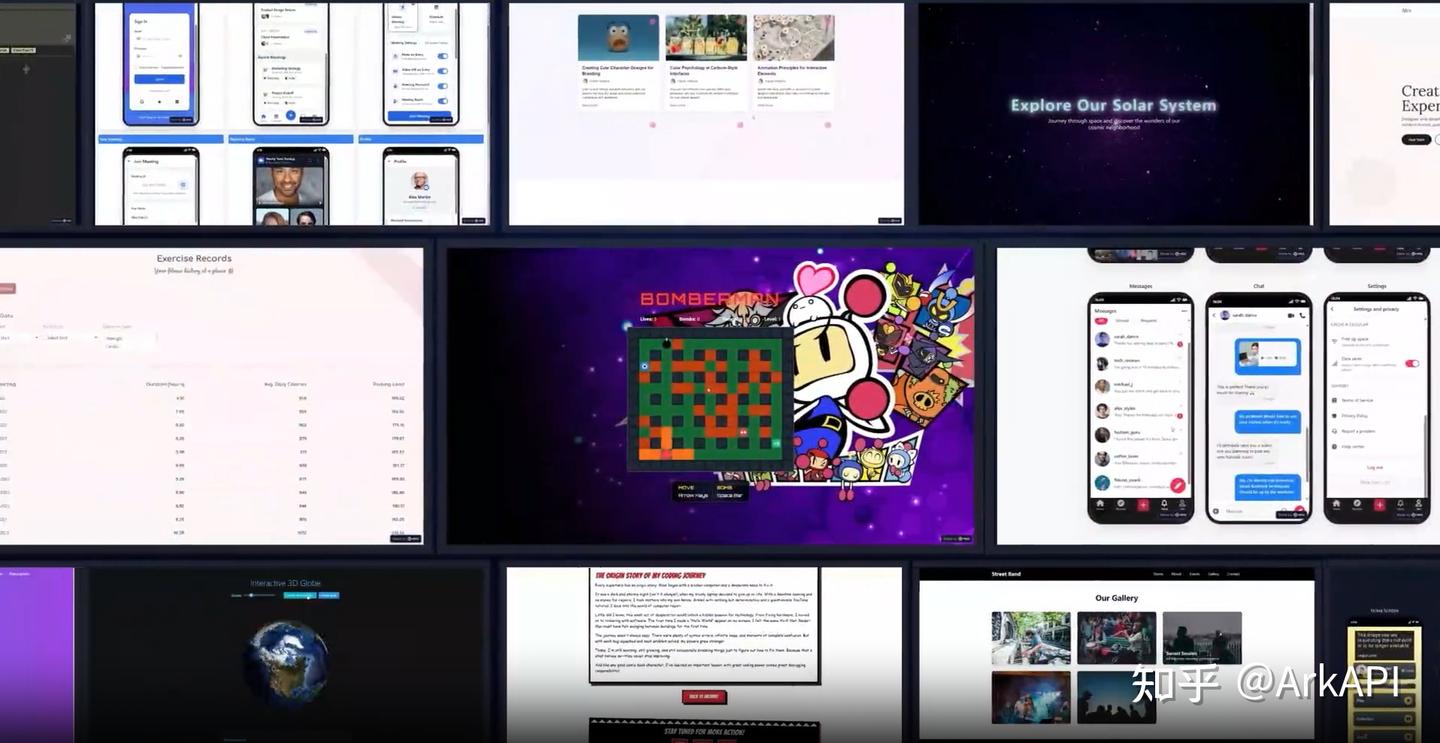Open the coffee_lover conversation in Messages phone
The width and height of the screenshot is (1440, 743).
[x=1140, y=459]
